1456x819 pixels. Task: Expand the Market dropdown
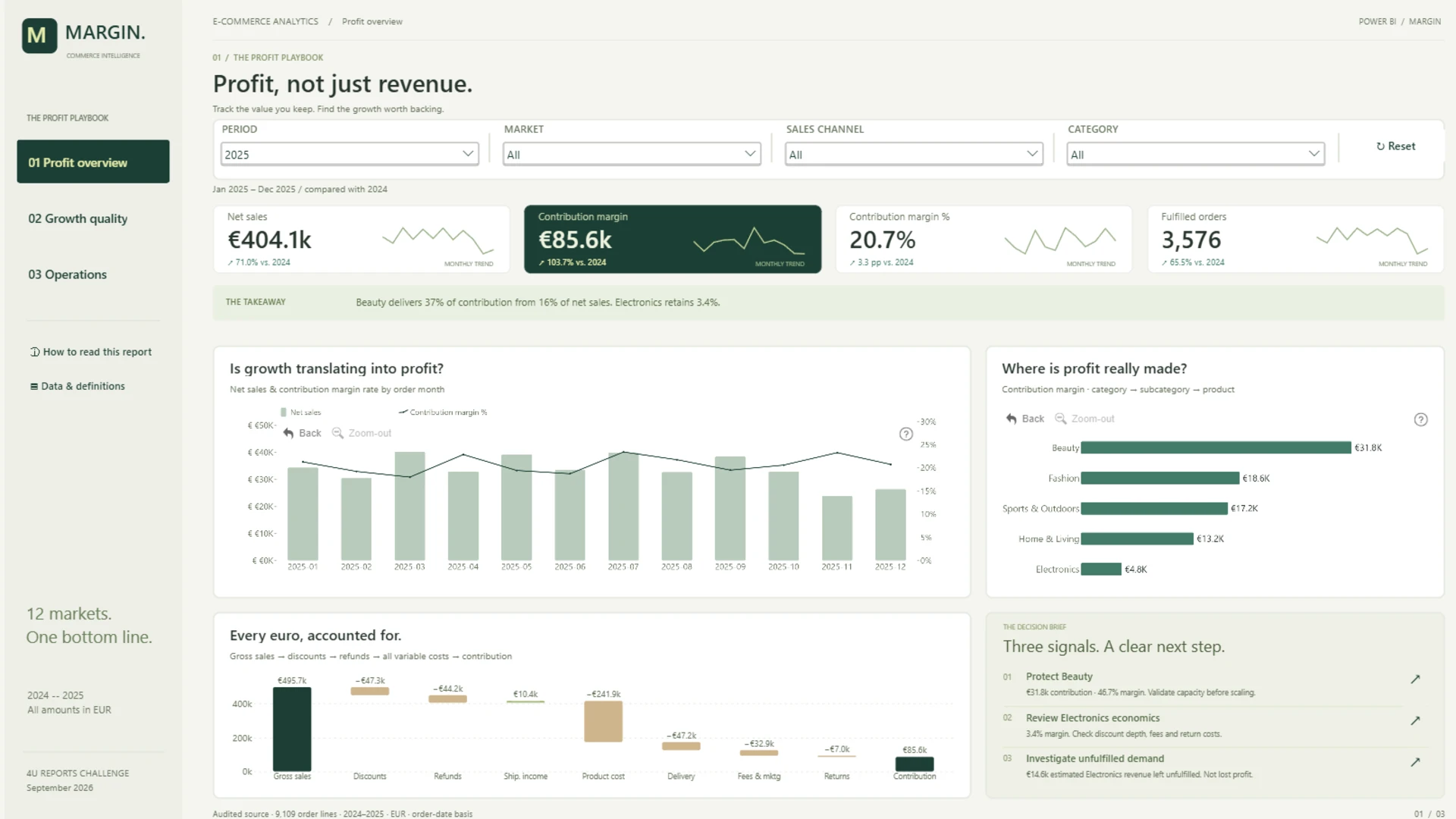pos(632,154)
